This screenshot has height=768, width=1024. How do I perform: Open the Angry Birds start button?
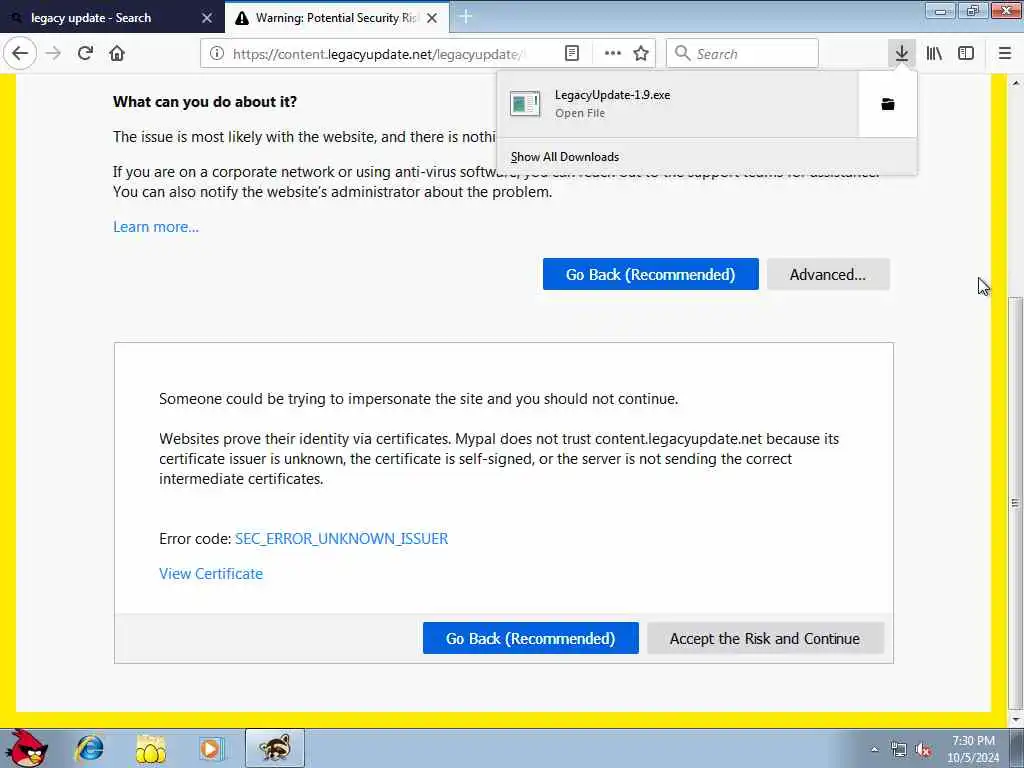[x=25, y=748]
